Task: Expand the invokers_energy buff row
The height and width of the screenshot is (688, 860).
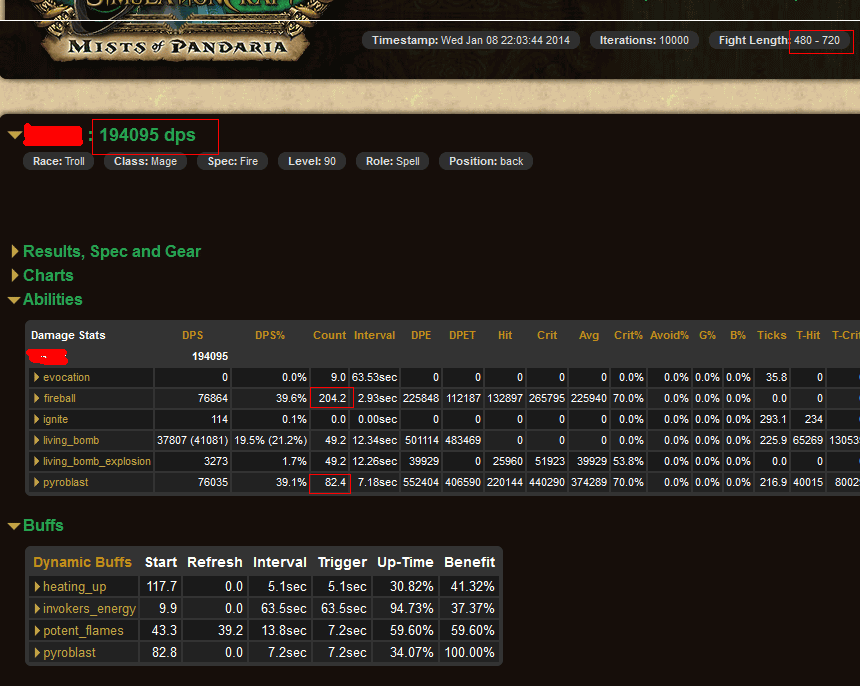Action: pyautogui.click(x=37, y=608)
